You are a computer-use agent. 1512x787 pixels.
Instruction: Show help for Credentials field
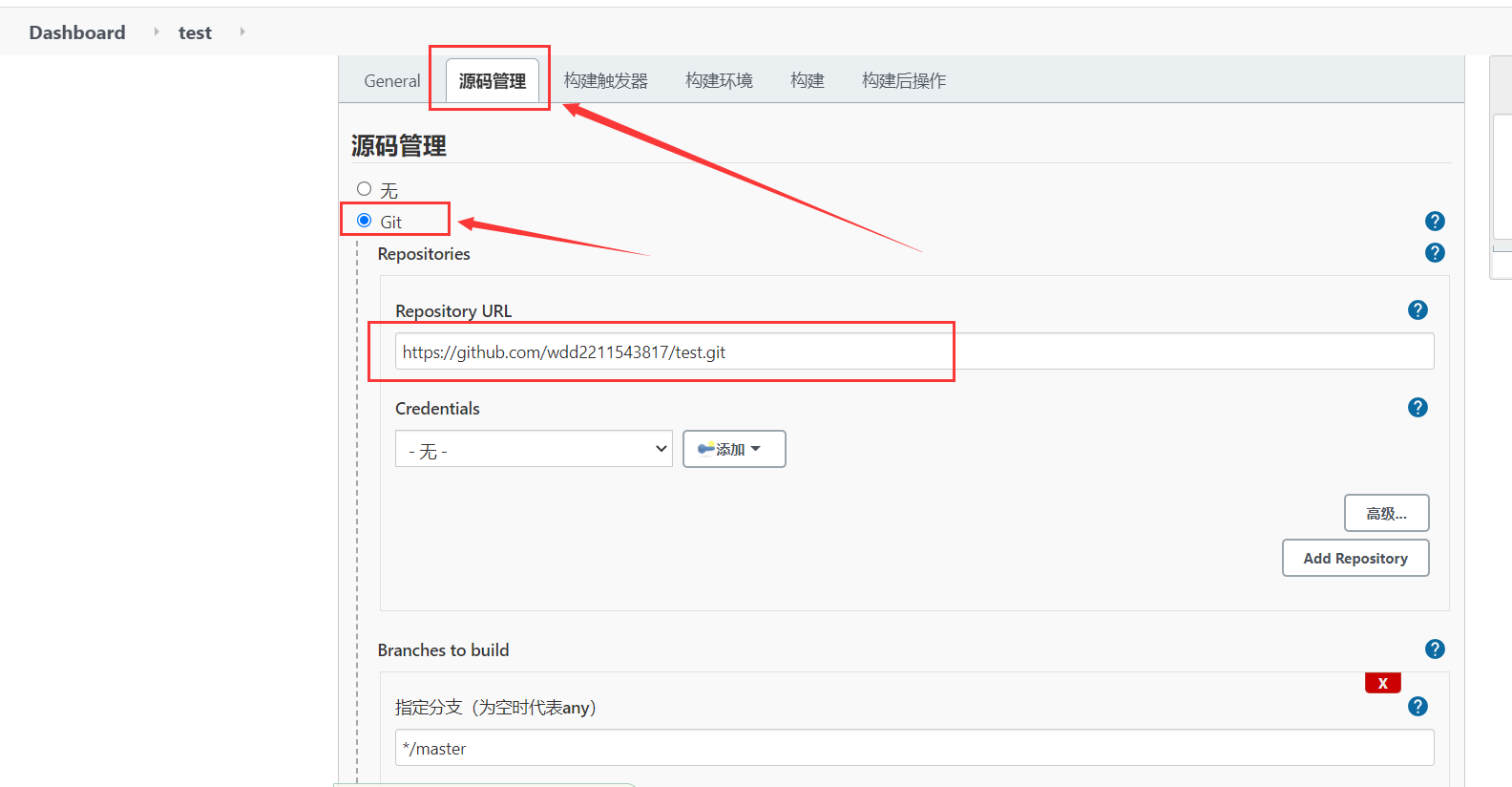pos(1417,408)
